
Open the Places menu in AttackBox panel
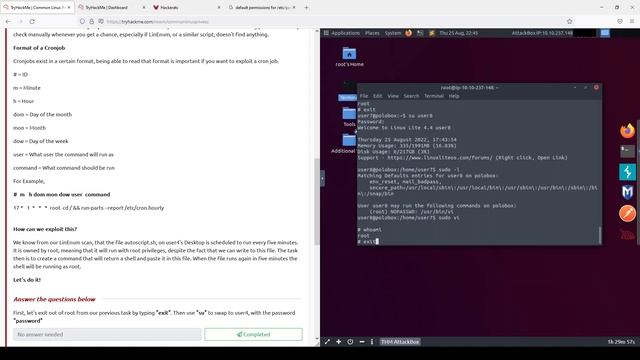[x=372, y=33]
